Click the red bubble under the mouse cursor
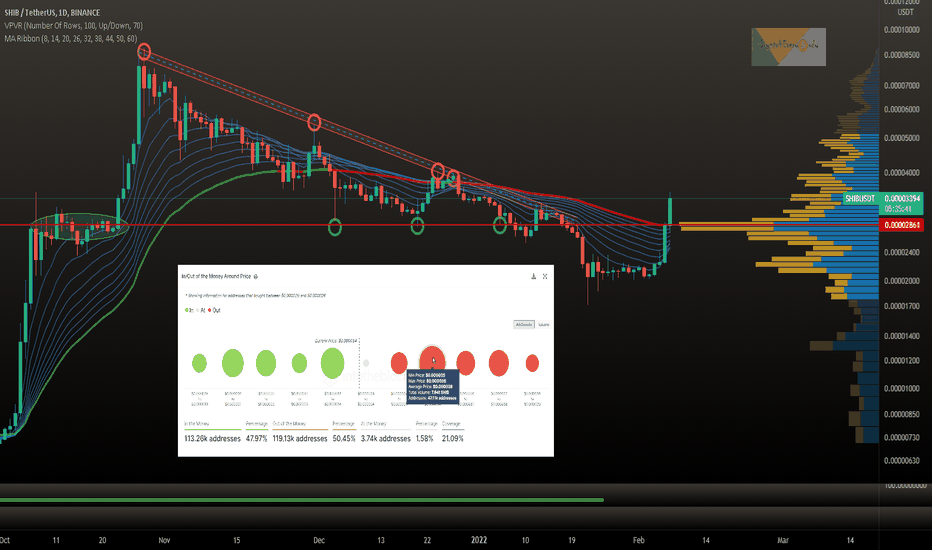The width and height of the screenshot is (932, 550). click(432, 360)
